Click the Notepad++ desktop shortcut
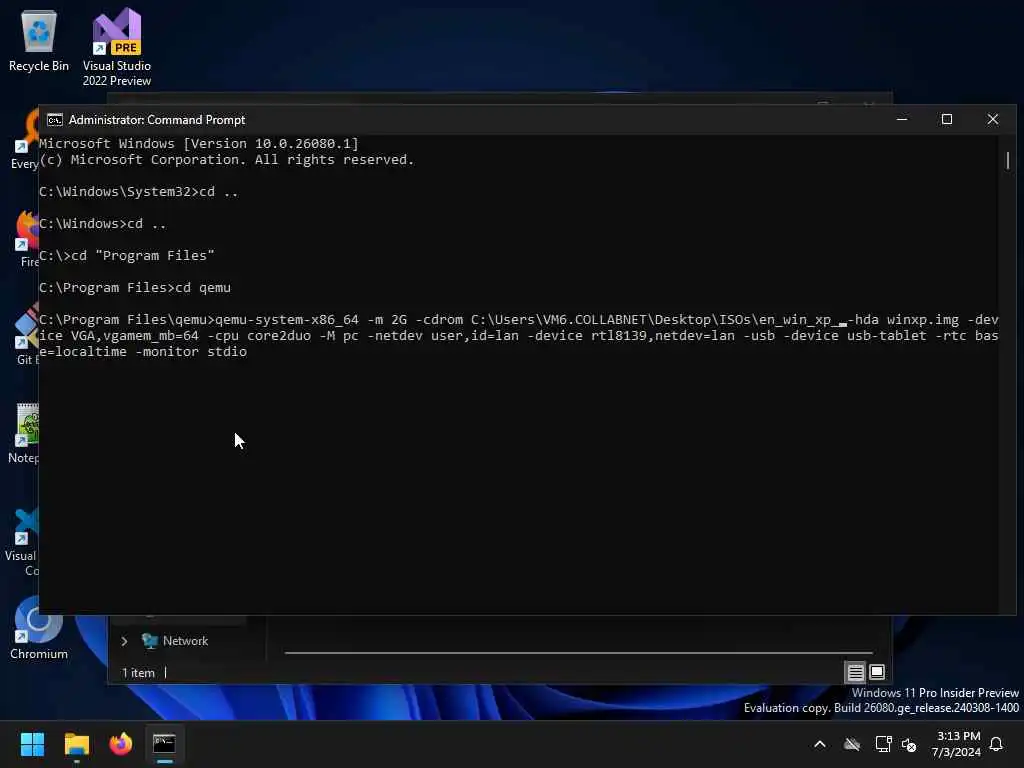Image resolution: width=1024 pixels, height=768 pixels. point(24,433)
